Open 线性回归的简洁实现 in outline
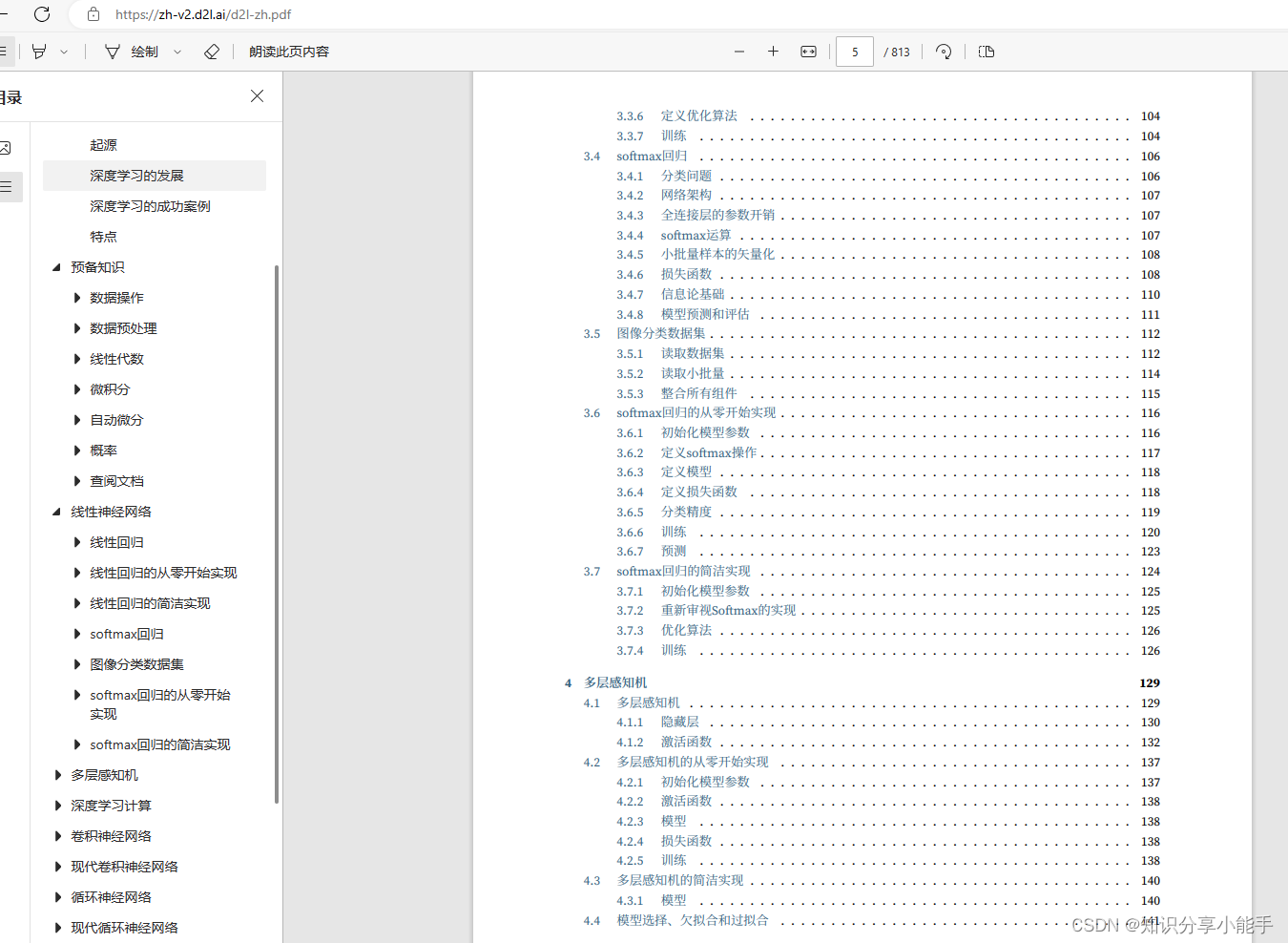This screenshot has height=943, width=1288. pos(150,603)
